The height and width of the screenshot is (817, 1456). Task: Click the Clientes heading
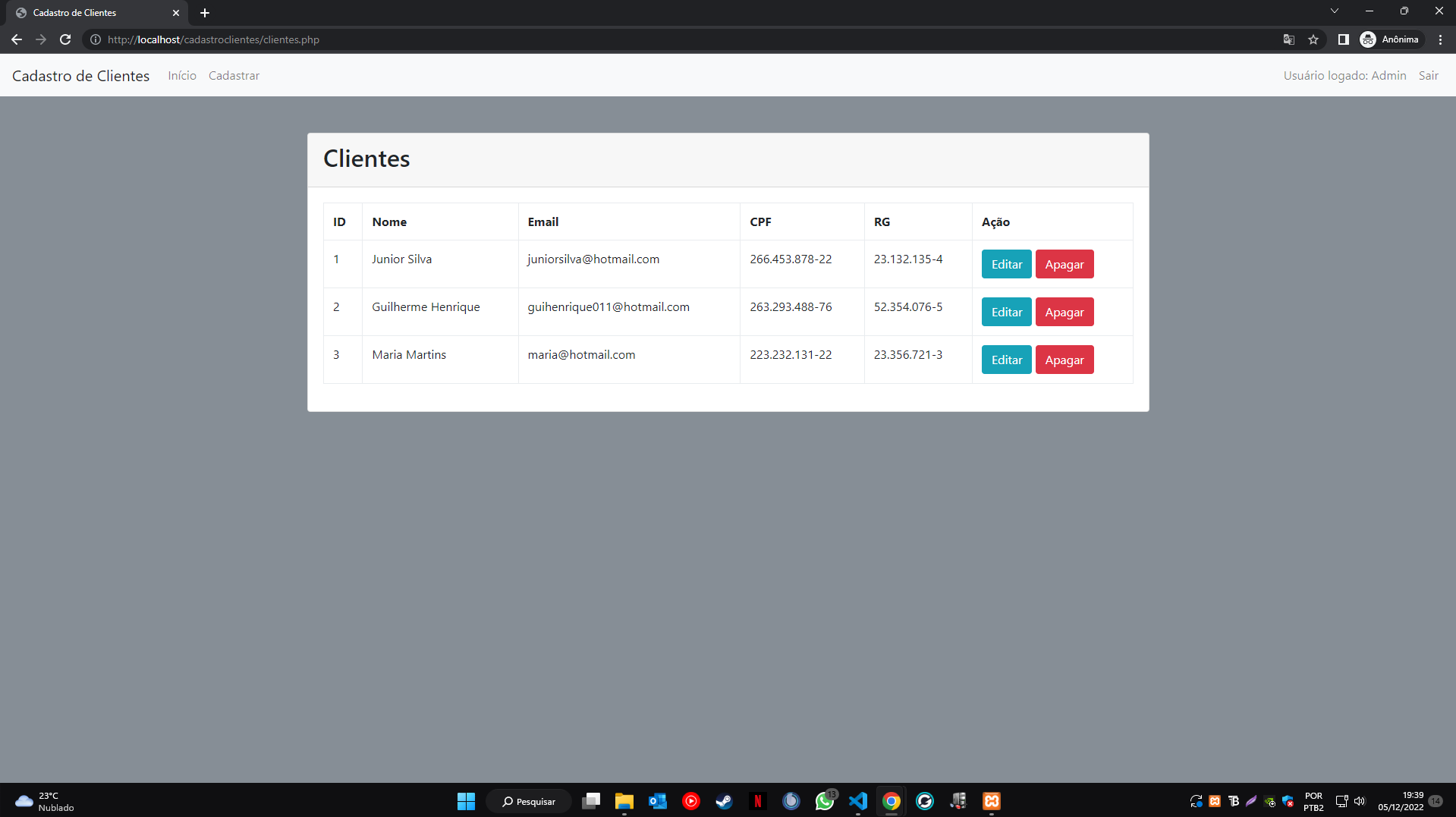(366, 159)
